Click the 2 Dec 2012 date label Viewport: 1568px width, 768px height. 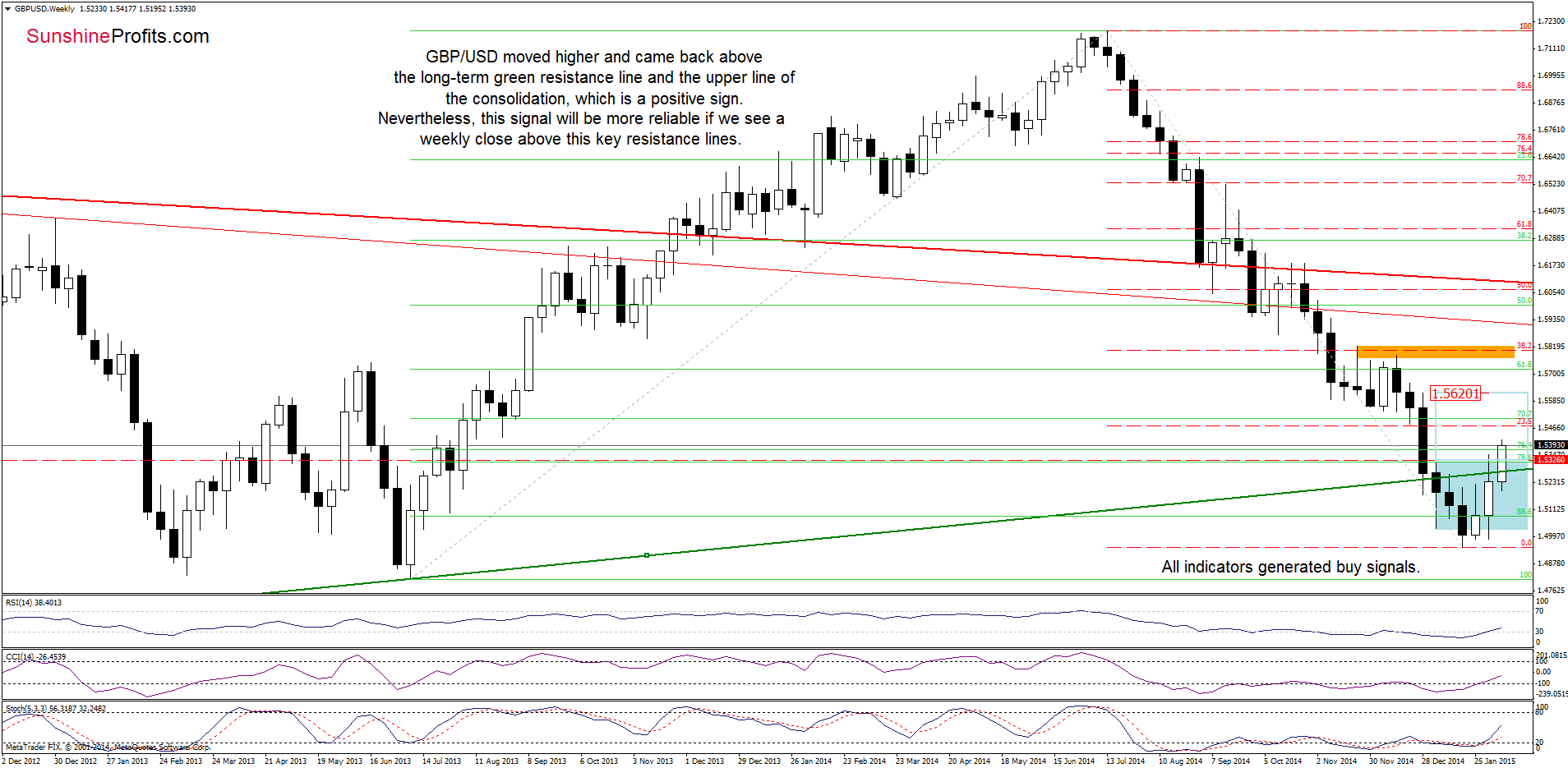click(21, 761)
